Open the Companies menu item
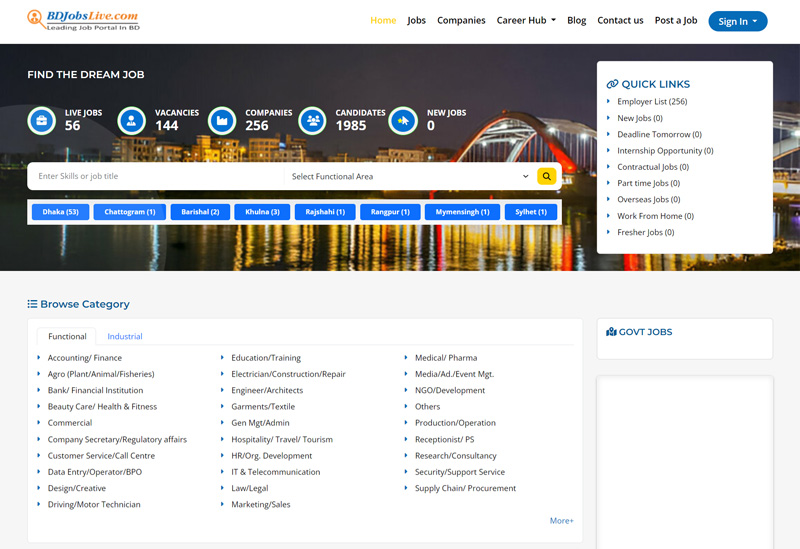The width and height of the screenshot is (800, 549). pyautogui.click(x=461, y=20)
